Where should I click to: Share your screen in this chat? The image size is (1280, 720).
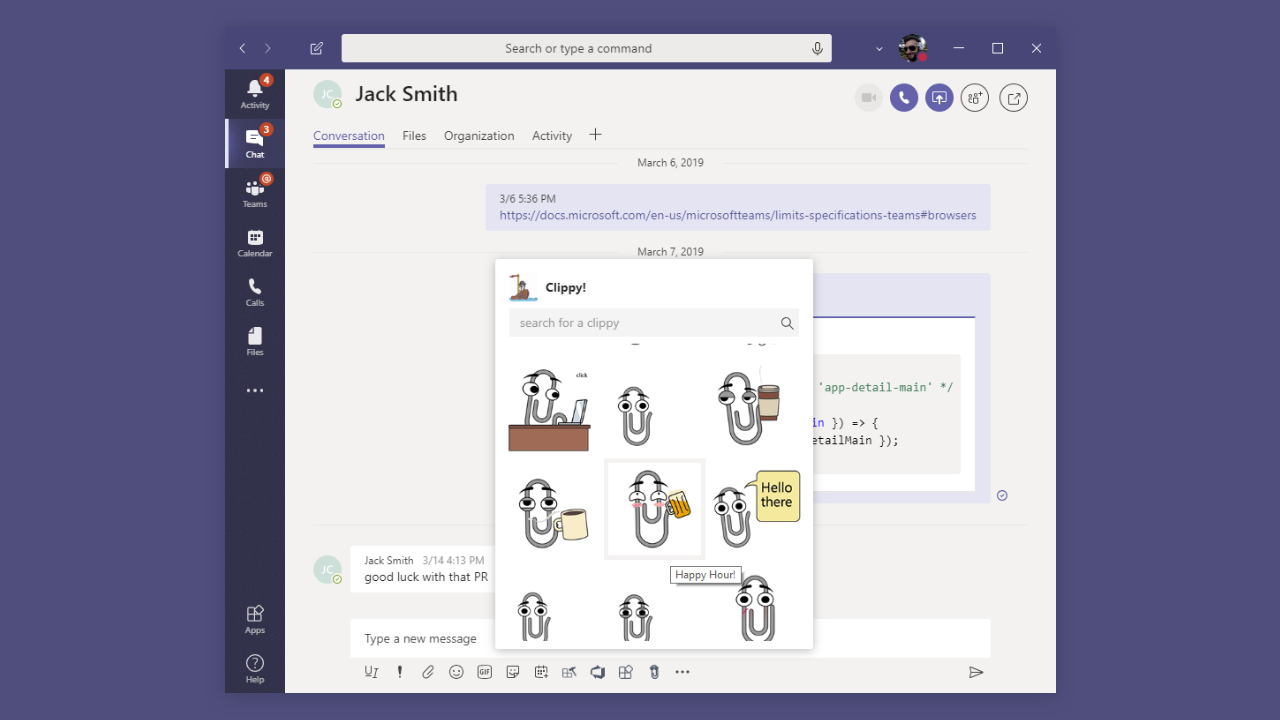pos(939,97)
